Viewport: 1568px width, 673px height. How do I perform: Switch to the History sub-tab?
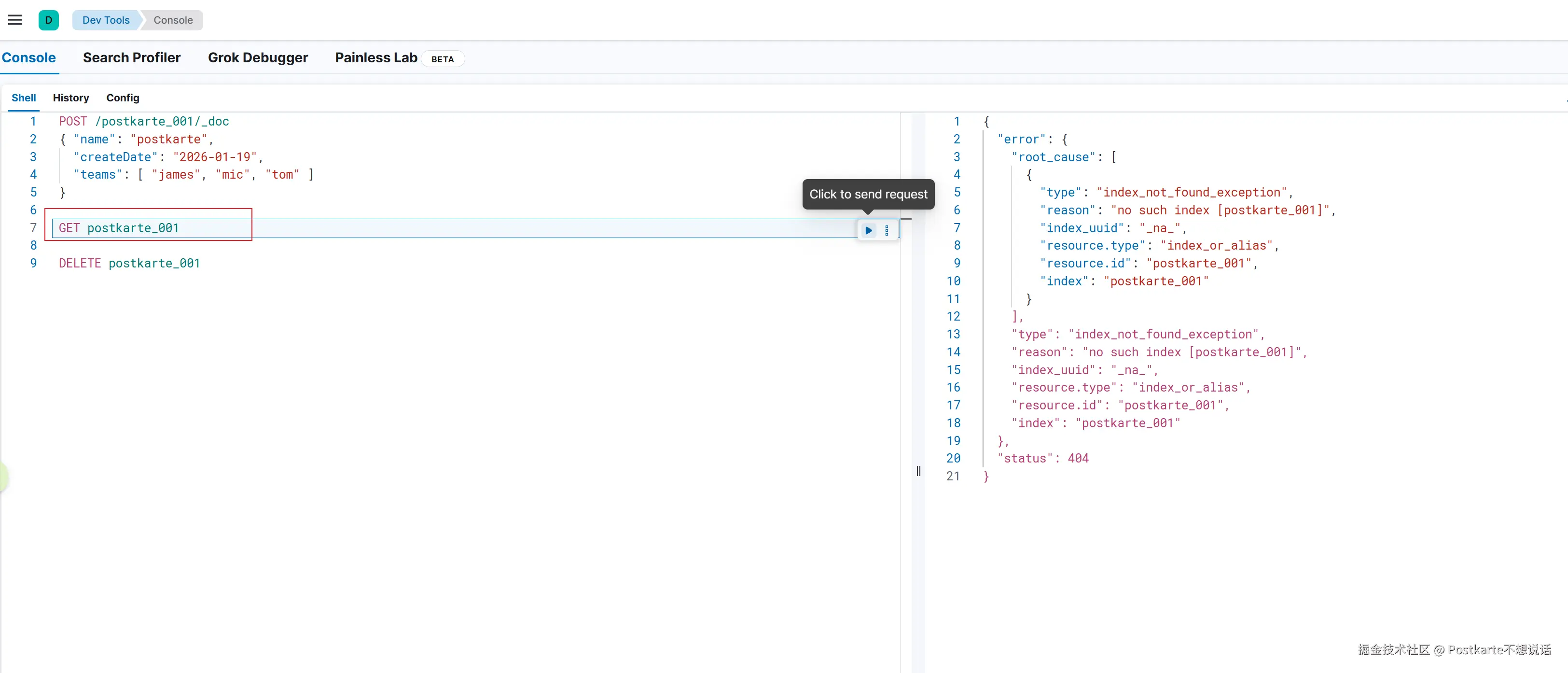click(70, 98)
